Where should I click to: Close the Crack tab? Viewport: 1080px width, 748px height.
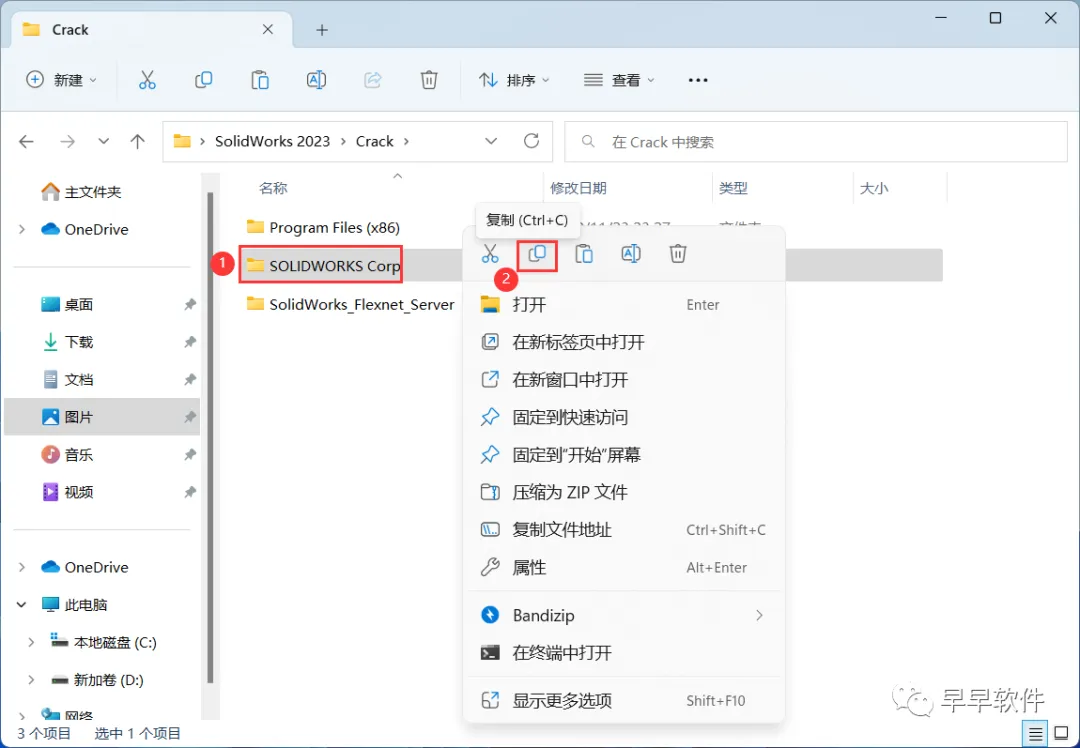[268, 30]
